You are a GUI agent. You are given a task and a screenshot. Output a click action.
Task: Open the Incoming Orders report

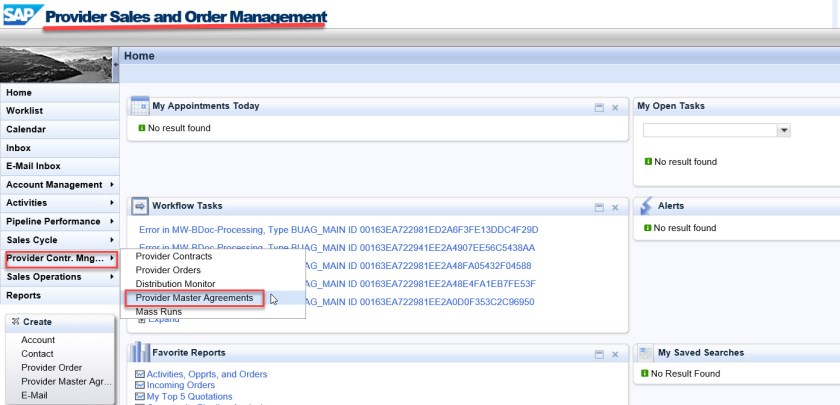[x=181, y=385]
